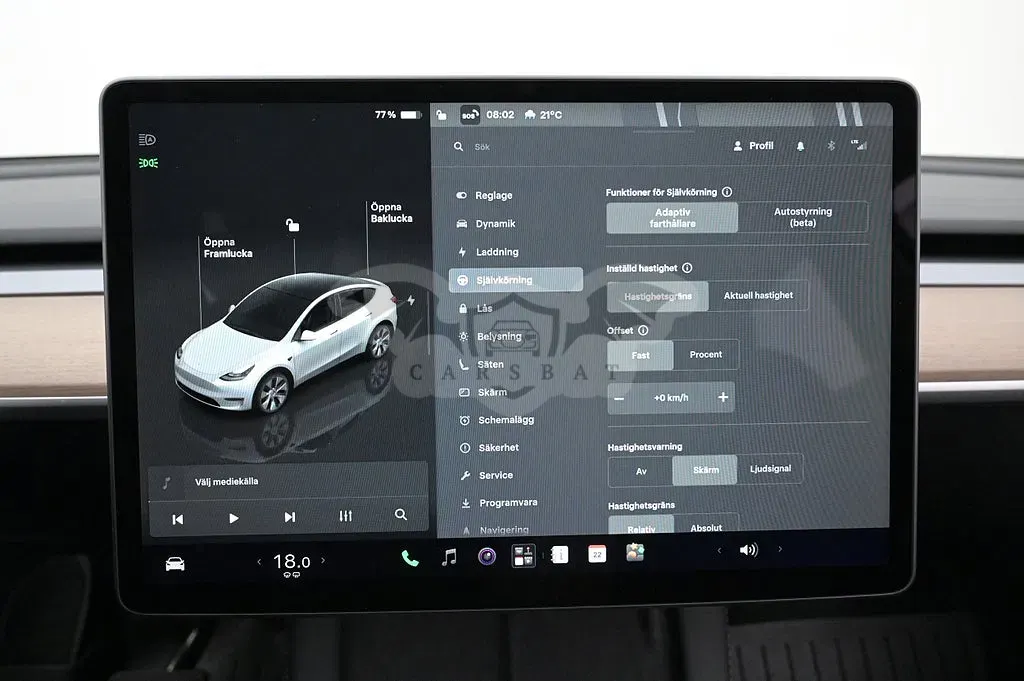Select Autostyrning (beta) option

(x=803, y=217)
